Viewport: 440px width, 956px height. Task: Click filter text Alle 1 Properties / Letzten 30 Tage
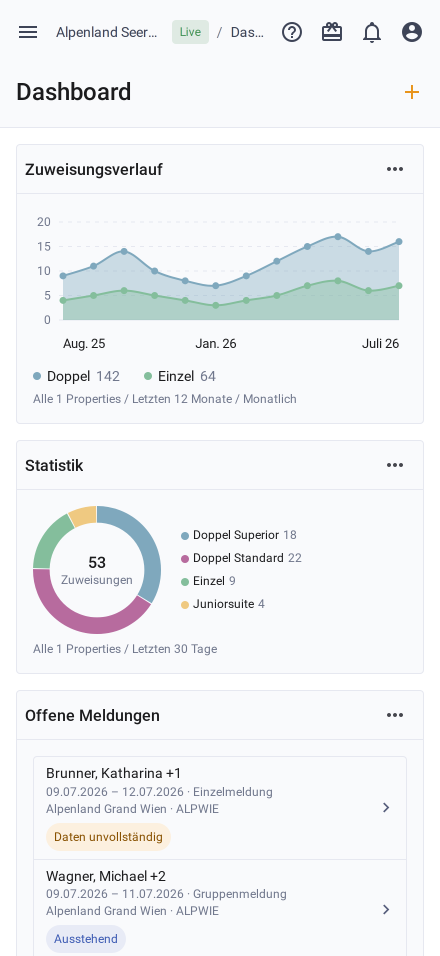point(125,649)
